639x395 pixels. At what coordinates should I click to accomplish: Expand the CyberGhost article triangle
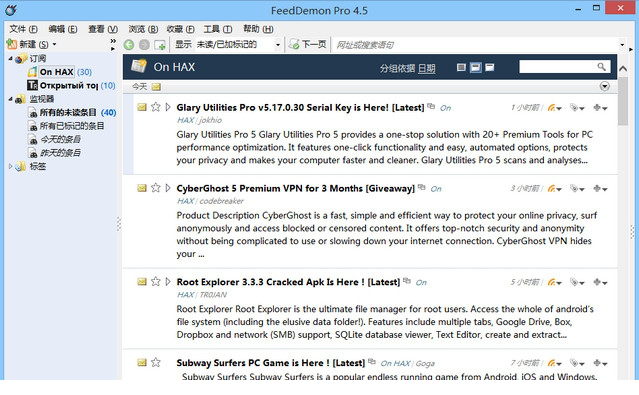point(167,188)
